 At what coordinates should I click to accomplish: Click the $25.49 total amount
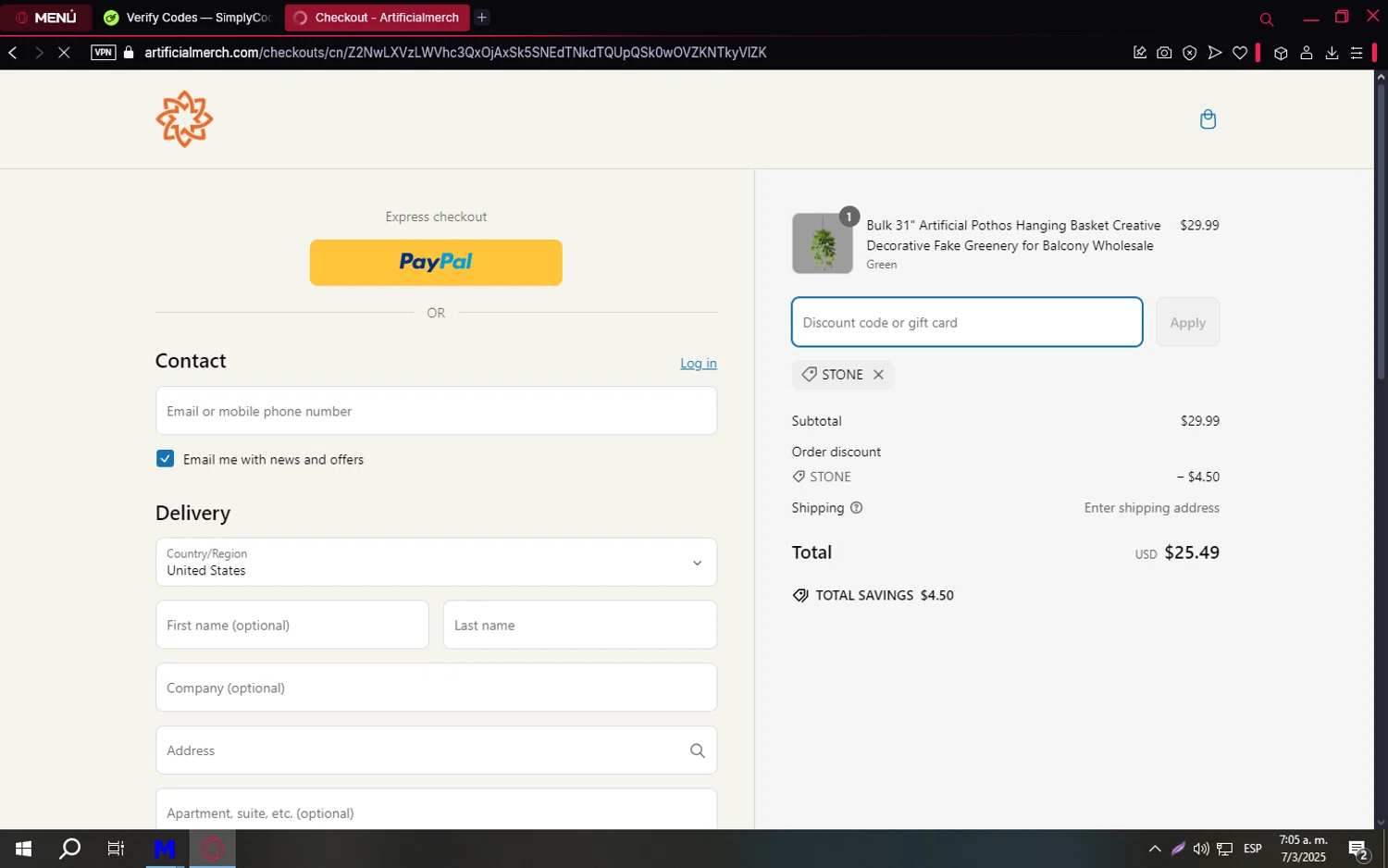1192,552
